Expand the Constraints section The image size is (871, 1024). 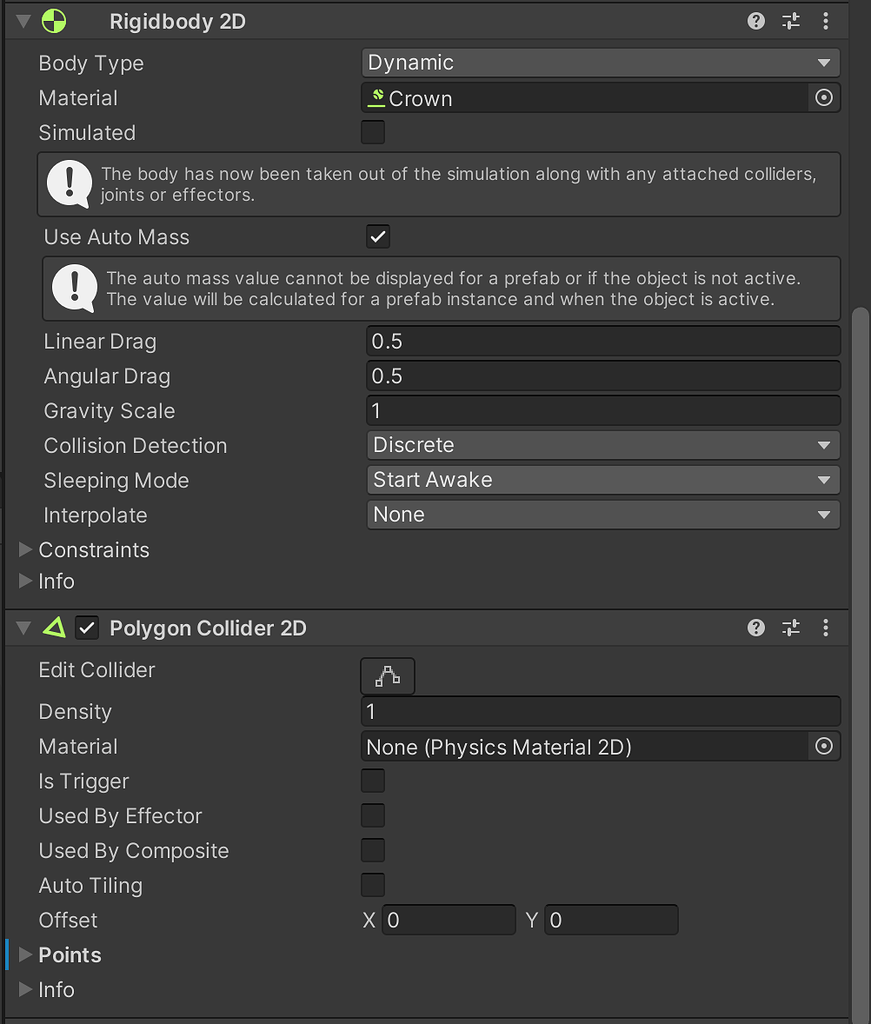point(26,550)
